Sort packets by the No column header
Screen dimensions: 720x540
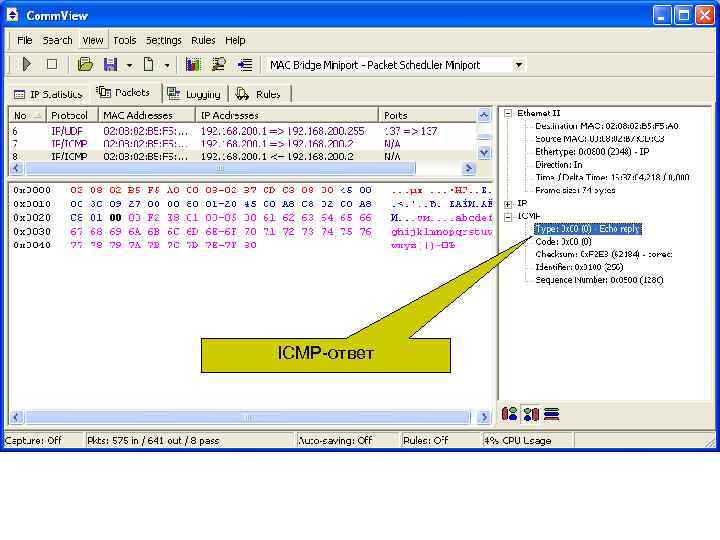click(28, 115)
